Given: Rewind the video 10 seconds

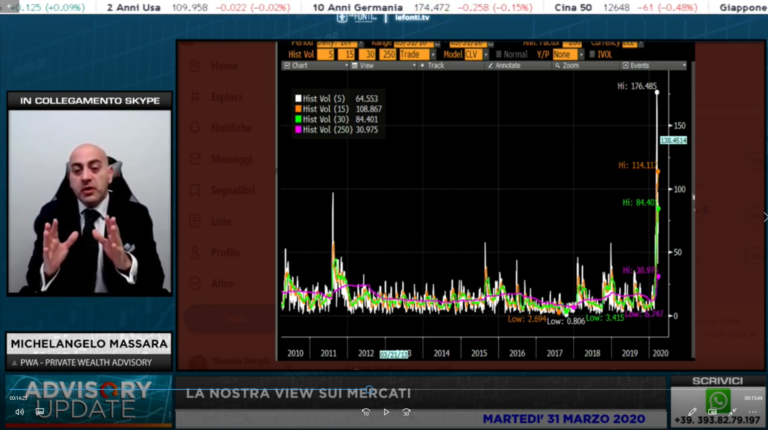Looking at the screenshot, I should coord(366,412).
